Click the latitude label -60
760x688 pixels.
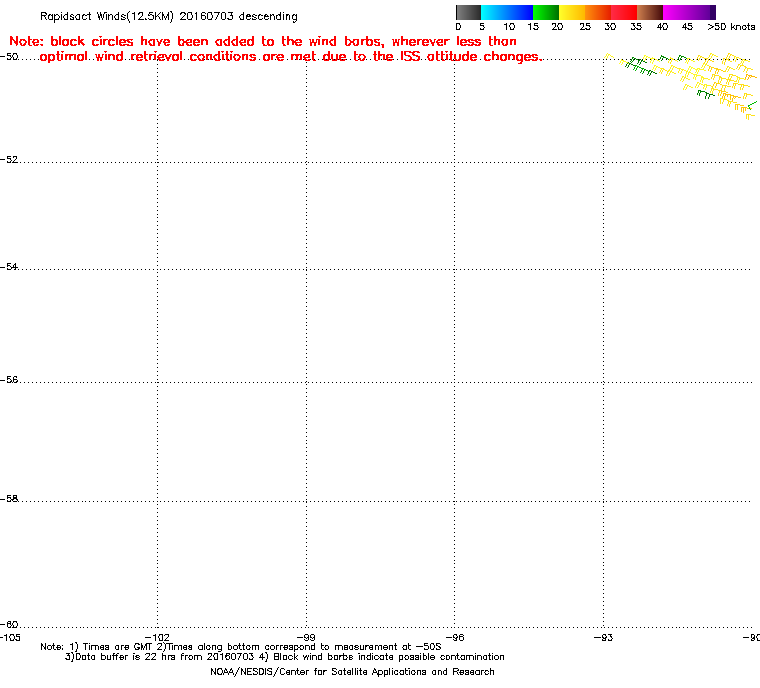click(9, 624)
